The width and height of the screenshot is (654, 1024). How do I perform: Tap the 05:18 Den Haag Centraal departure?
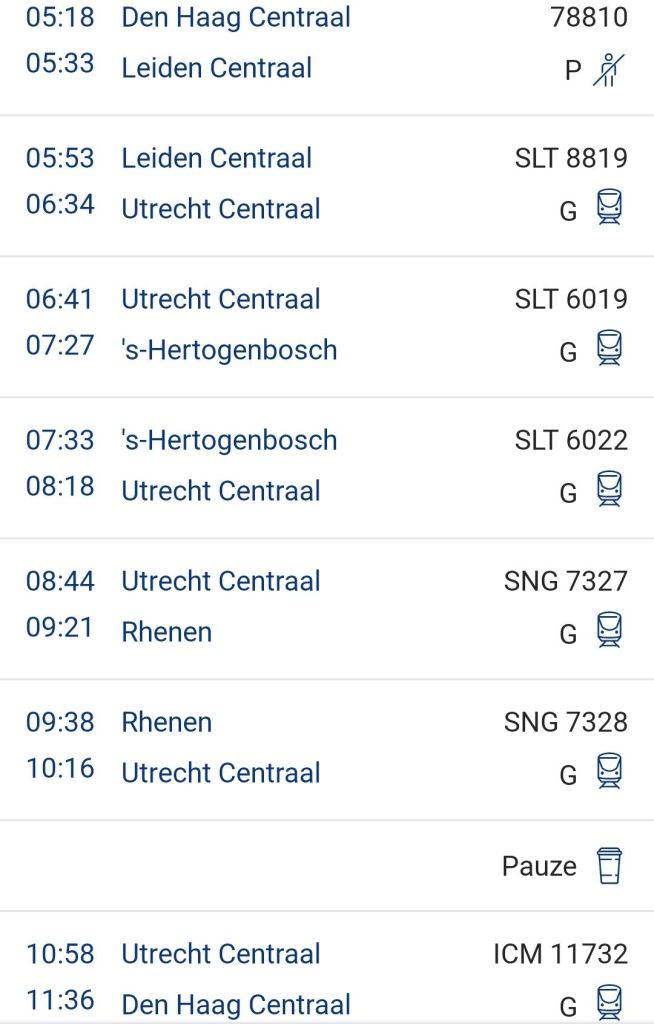(236, 17)
